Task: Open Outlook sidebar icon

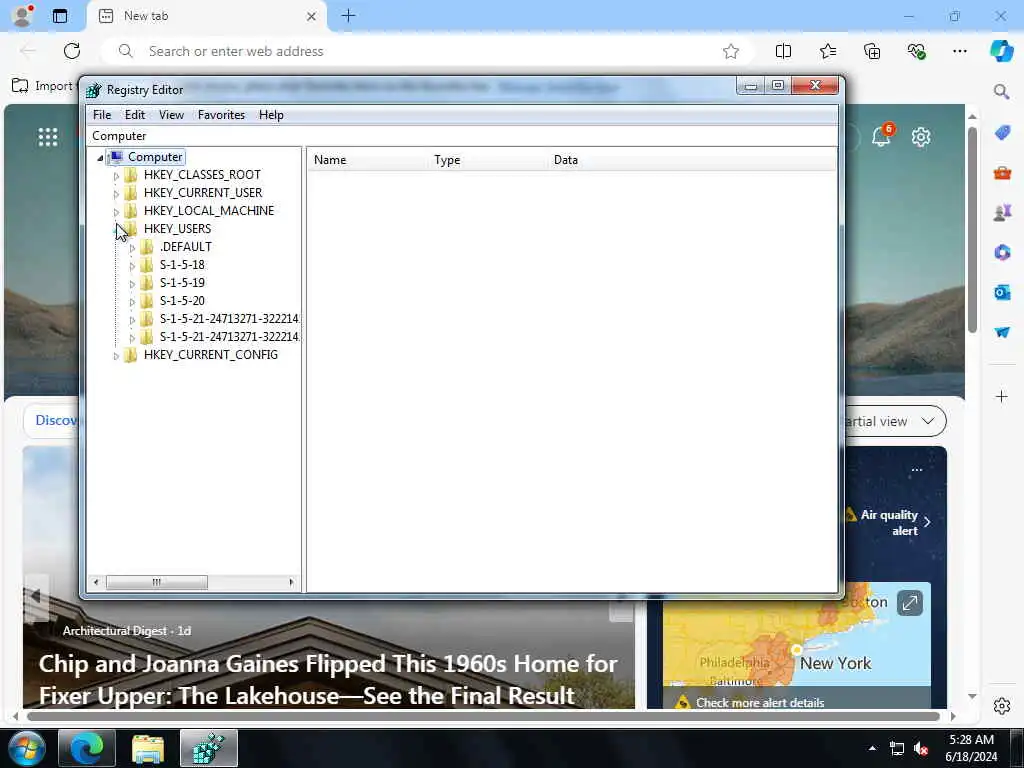Action: tap(1002, 292)
